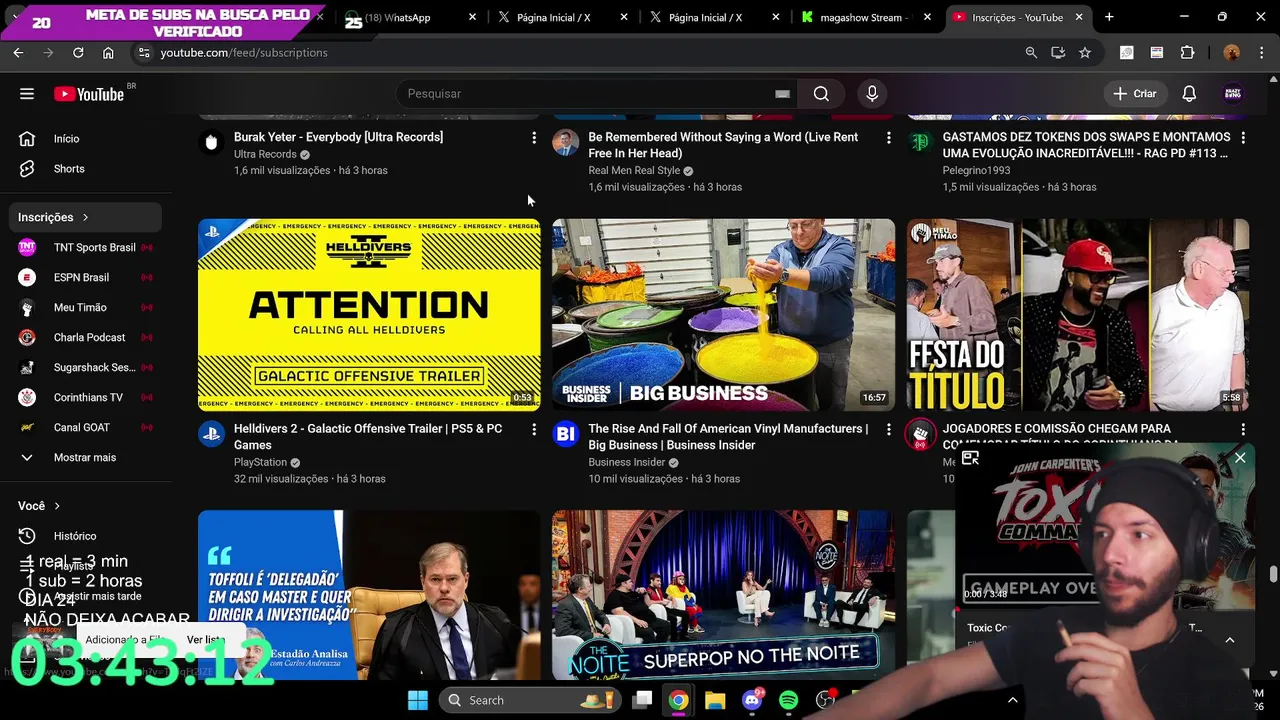Viewport: 1280px width, 720px height.
Task: Open the on-screen keyboard in the search box
Action: pos(782,94)
